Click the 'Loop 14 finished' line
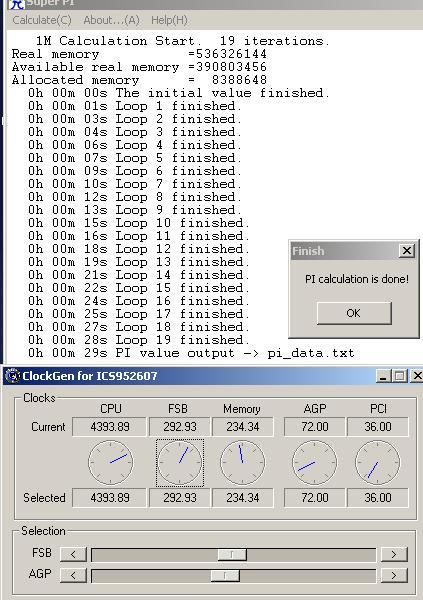 [139, 275]
